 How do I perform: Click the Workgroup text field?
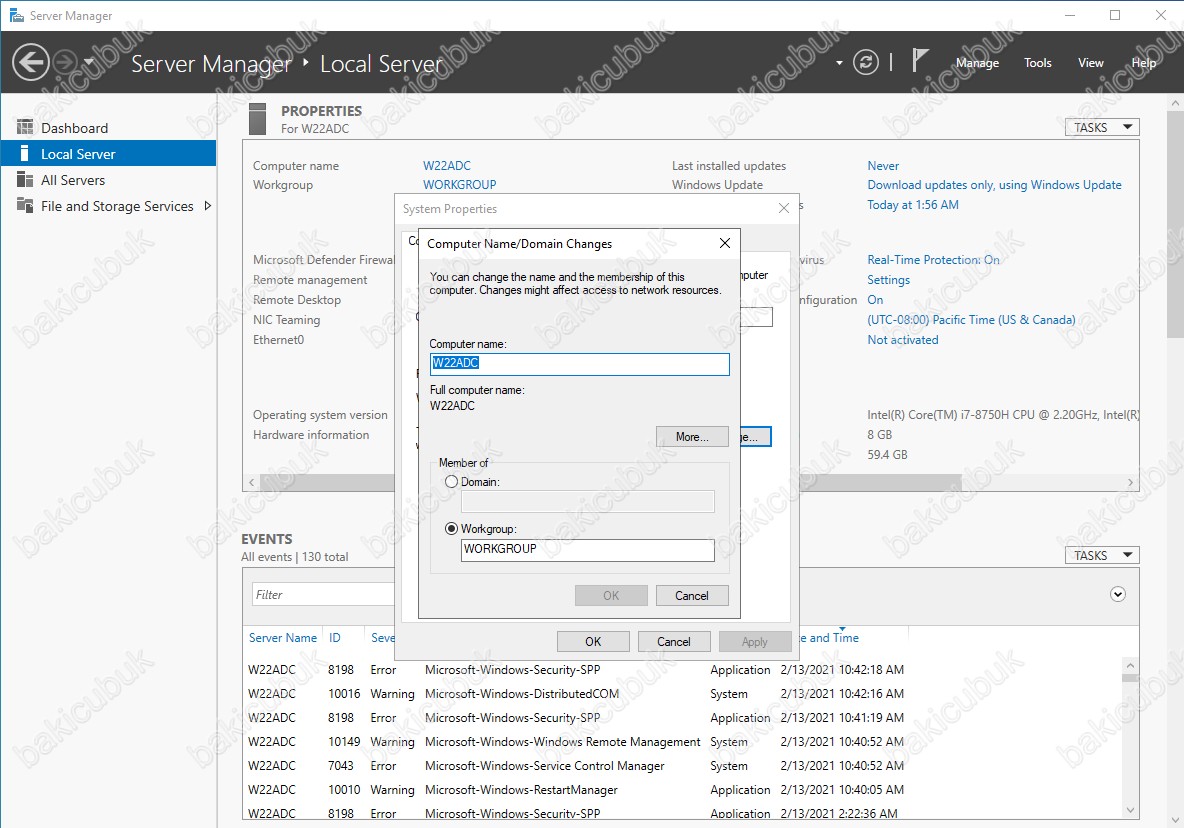click(587, 549)
